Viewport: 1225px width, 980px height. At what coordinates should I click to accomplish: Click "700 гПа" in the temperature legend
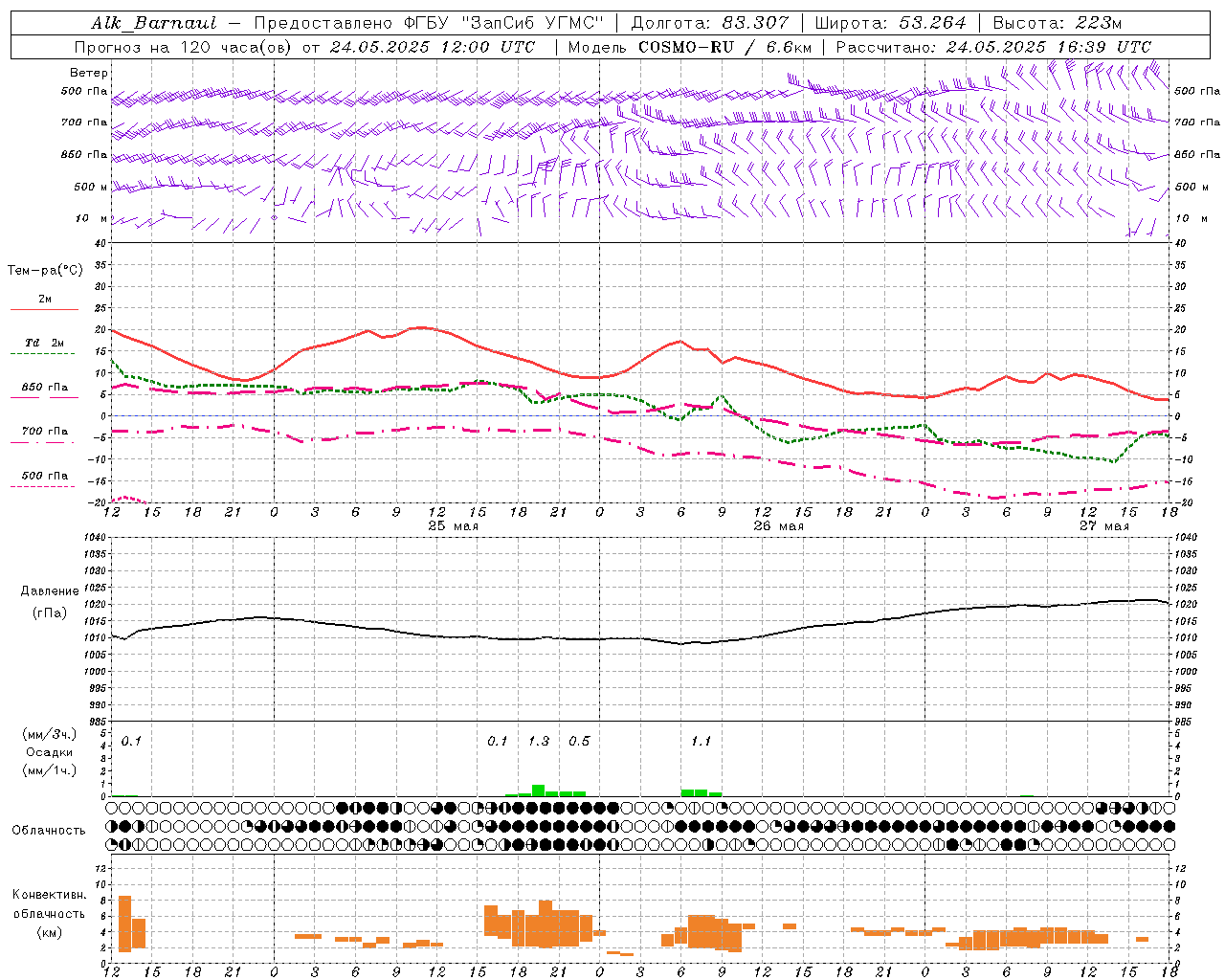pos(44,432)
